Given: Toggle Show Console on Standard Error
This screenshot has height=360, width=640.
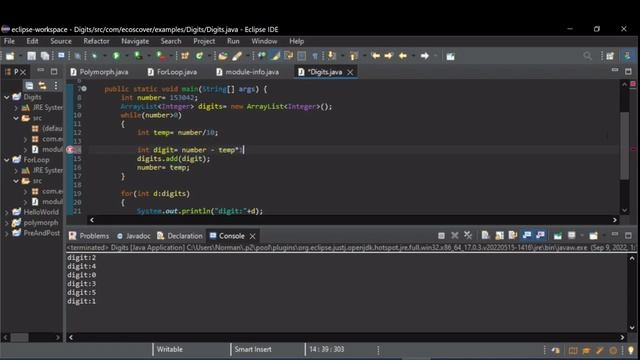Looking at the screenshot, I should pyautogui.click(x=540, y=236).
